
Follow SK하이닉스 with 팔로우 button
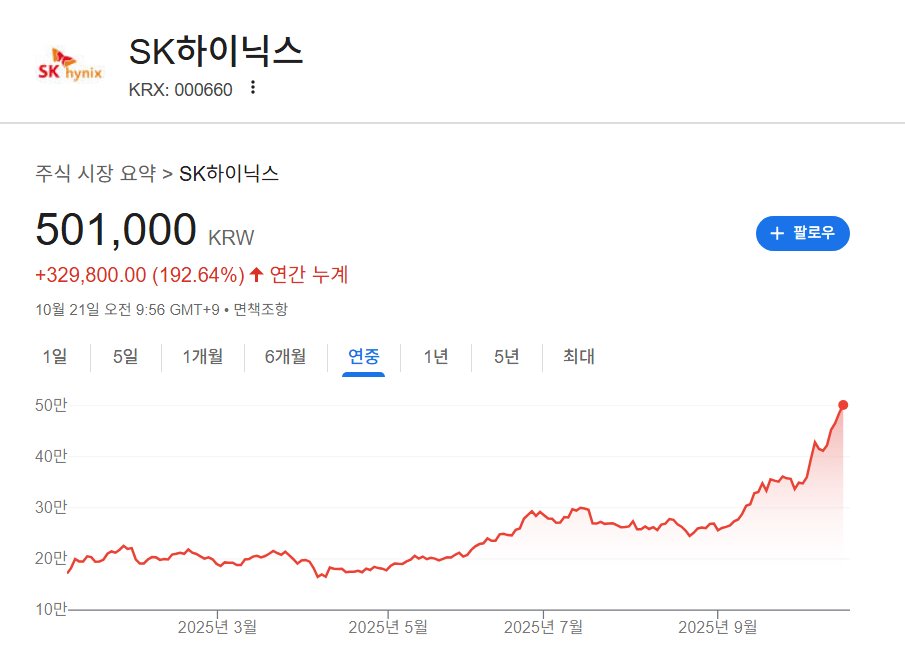(802, 233)
